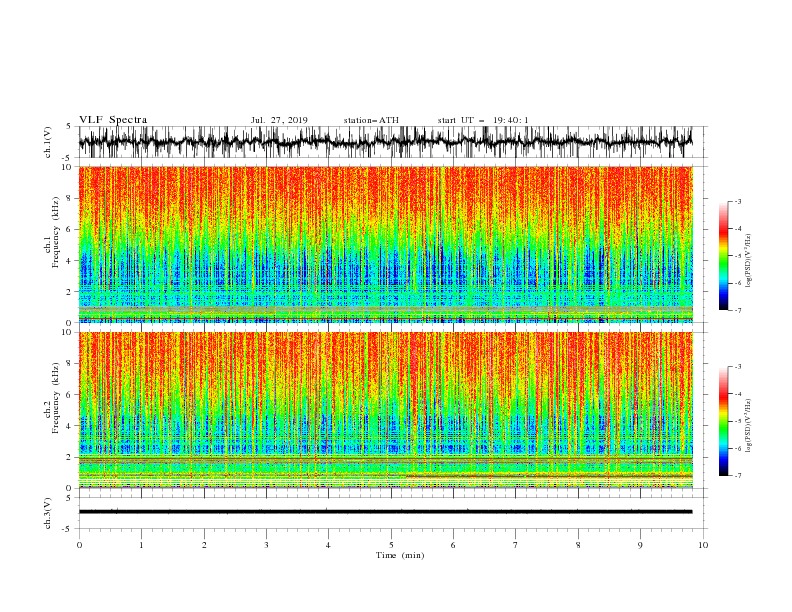Click the ch.1 colorbar log(PSD) label
The width and height of the screenshot is (792, 612).
(x=748, y=261)
